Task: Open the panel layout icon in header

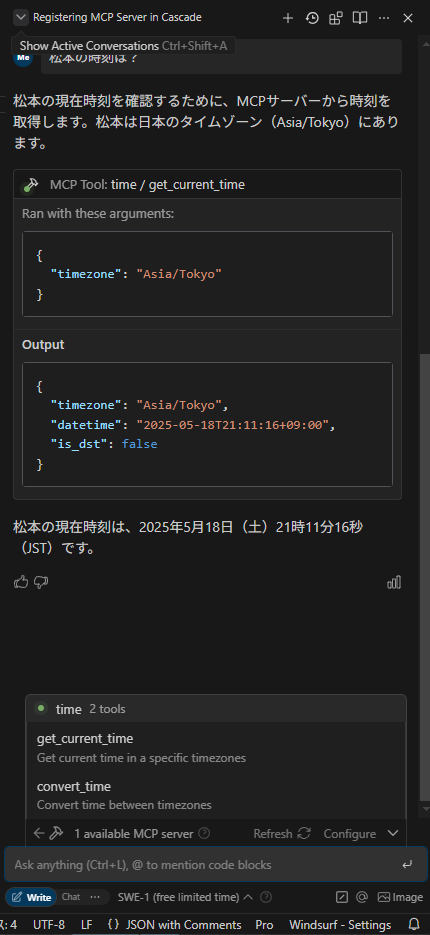Action: tap(336, 18)
